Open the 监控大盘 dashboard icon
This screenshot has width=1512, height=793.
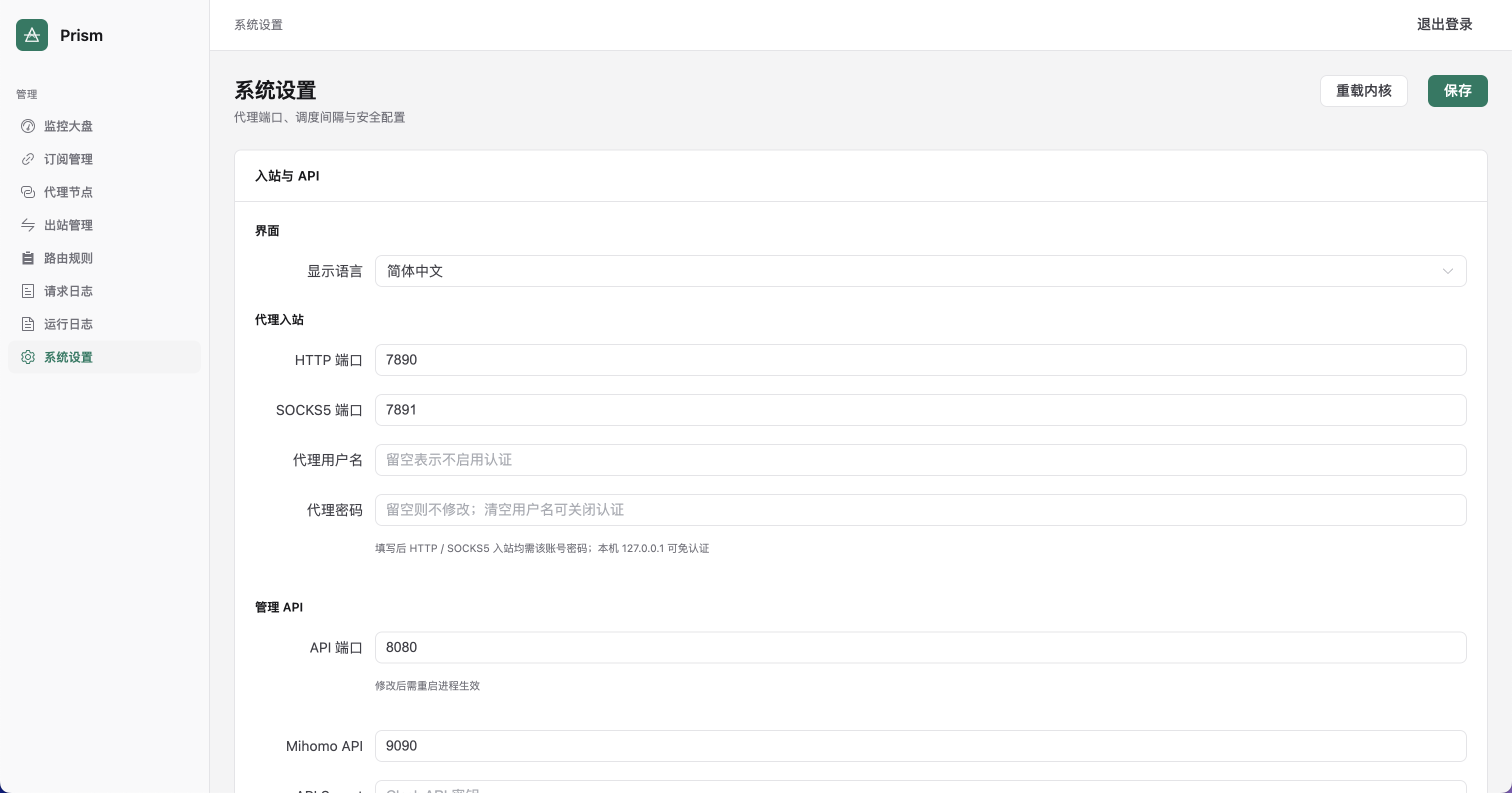point(27,126)
